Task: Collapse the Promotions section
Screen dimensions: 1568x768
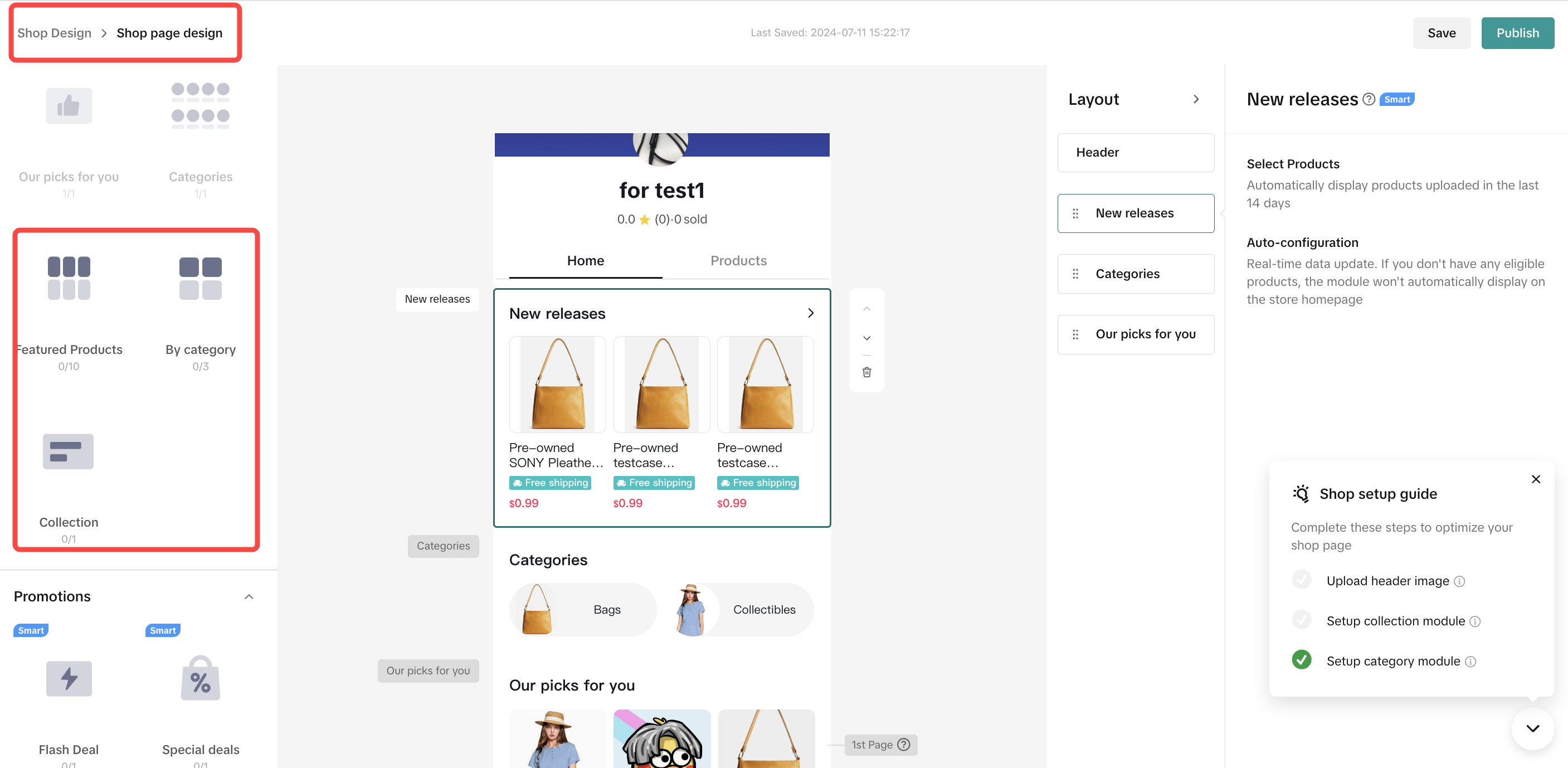Action: [249, 596]
